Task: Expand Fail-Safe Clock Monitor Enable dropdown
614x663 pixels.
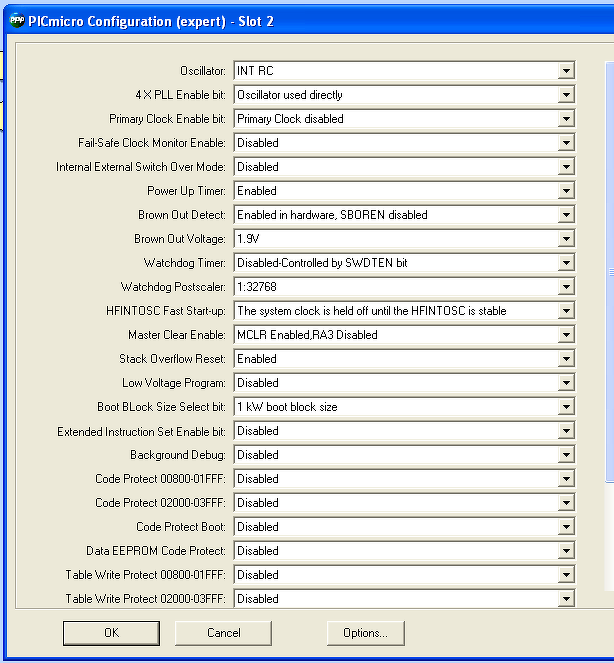Action: 404,143
